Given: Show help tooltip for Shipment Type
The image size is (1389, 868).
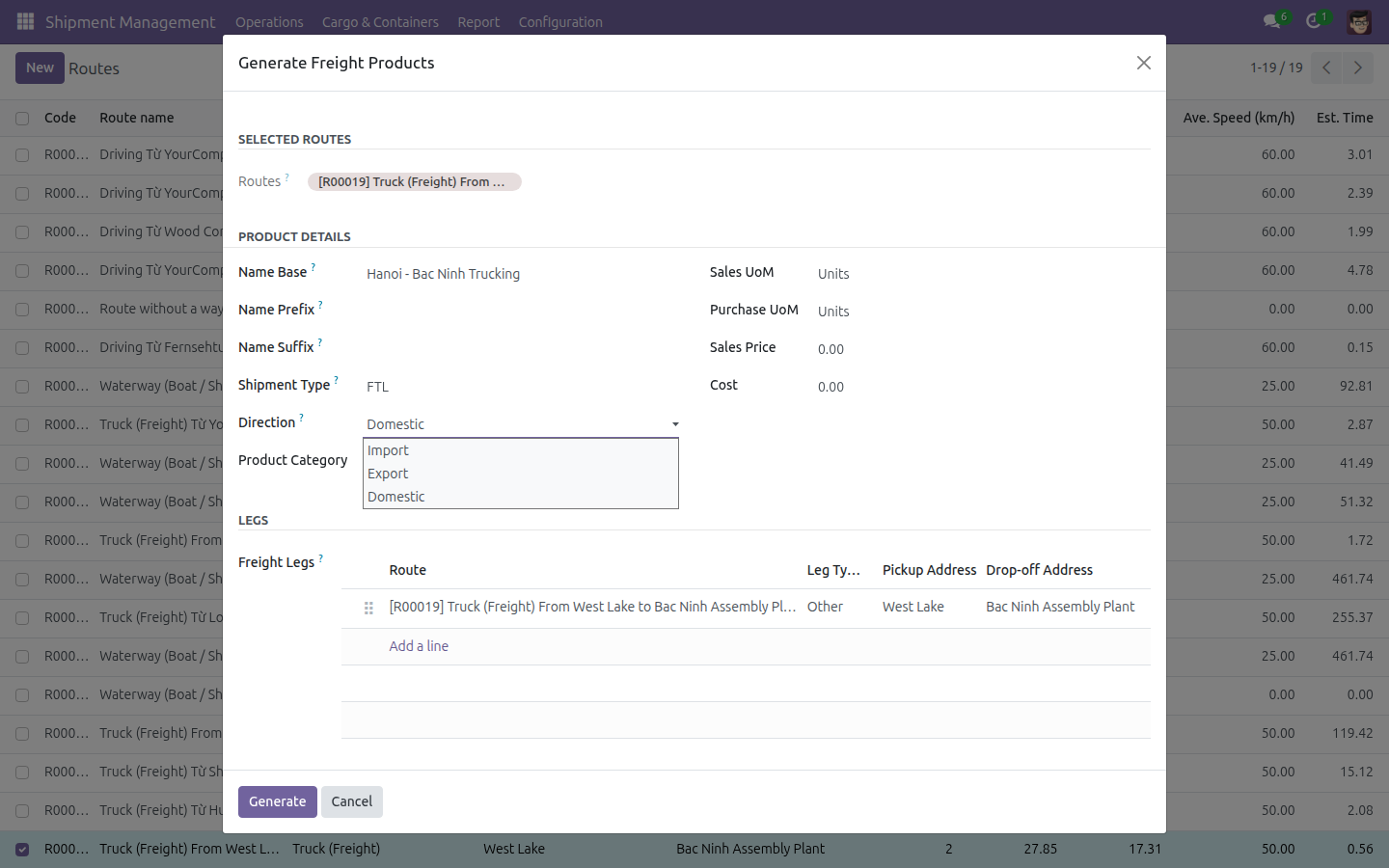Looking at the screenshot, I should click(336, 381).
